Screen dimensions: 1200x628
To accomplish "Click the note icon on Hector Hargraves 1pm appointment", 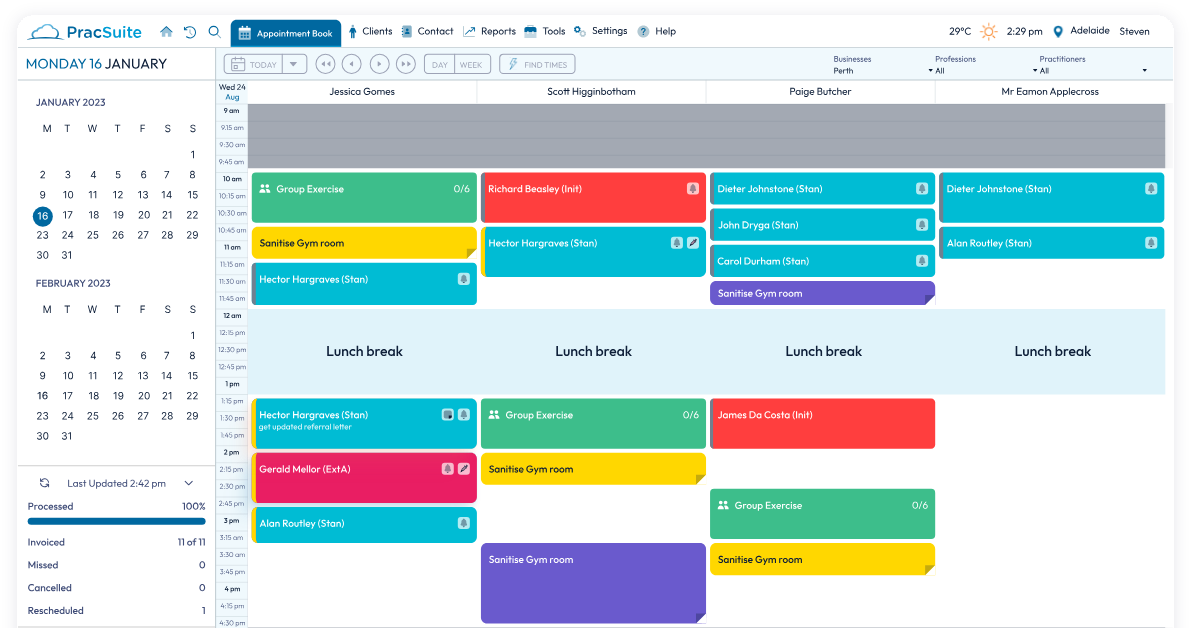I will tap(448, 415).
